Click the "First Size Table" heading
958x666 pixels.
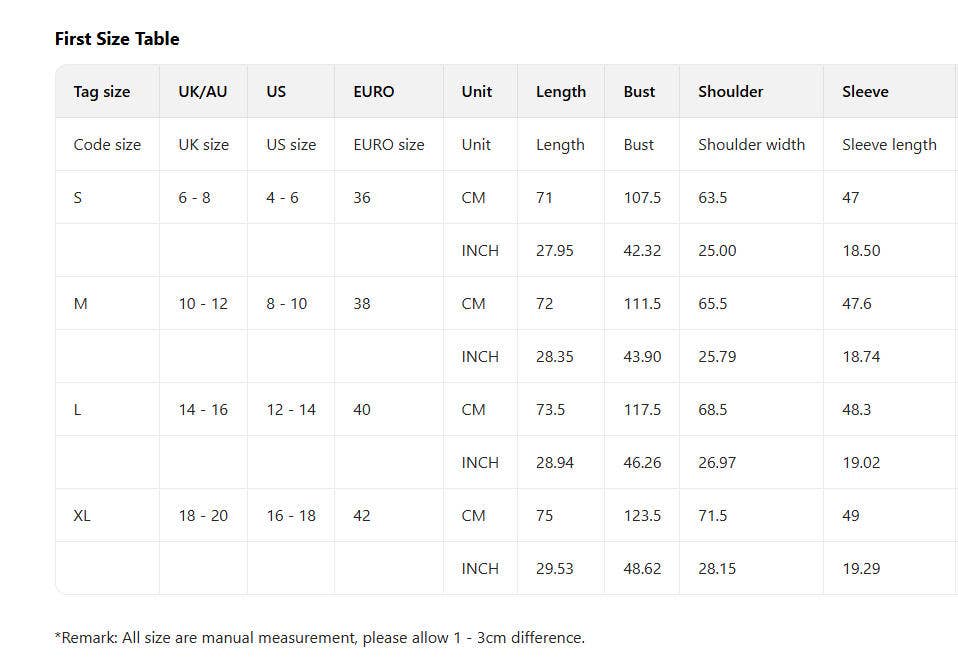[x=117, y=39]
